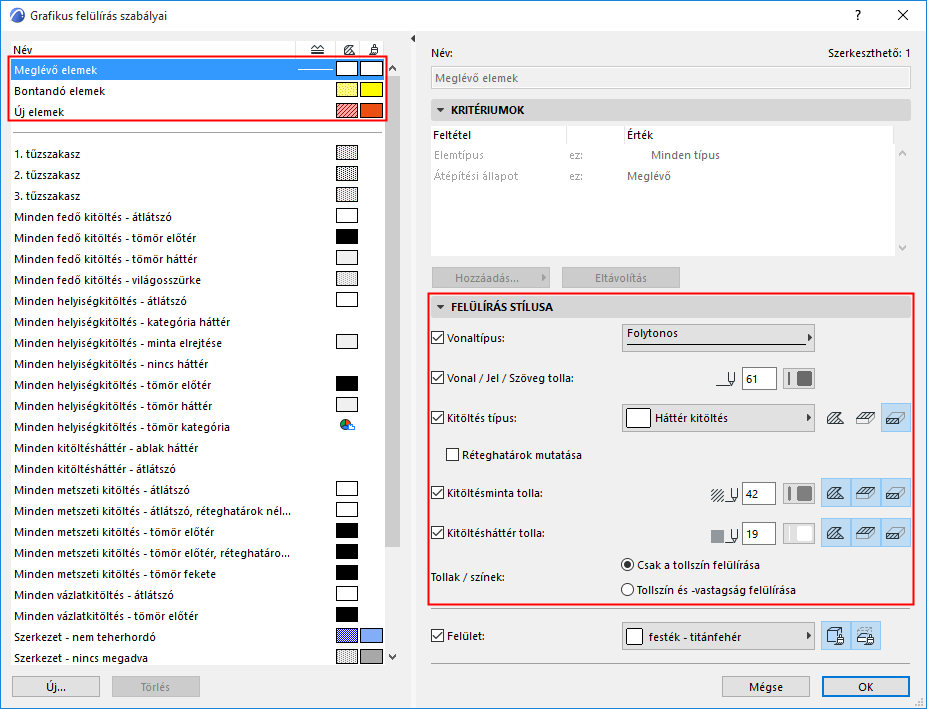Select the Új elemek rule
927x709 pixels.
tap(197, 111)
